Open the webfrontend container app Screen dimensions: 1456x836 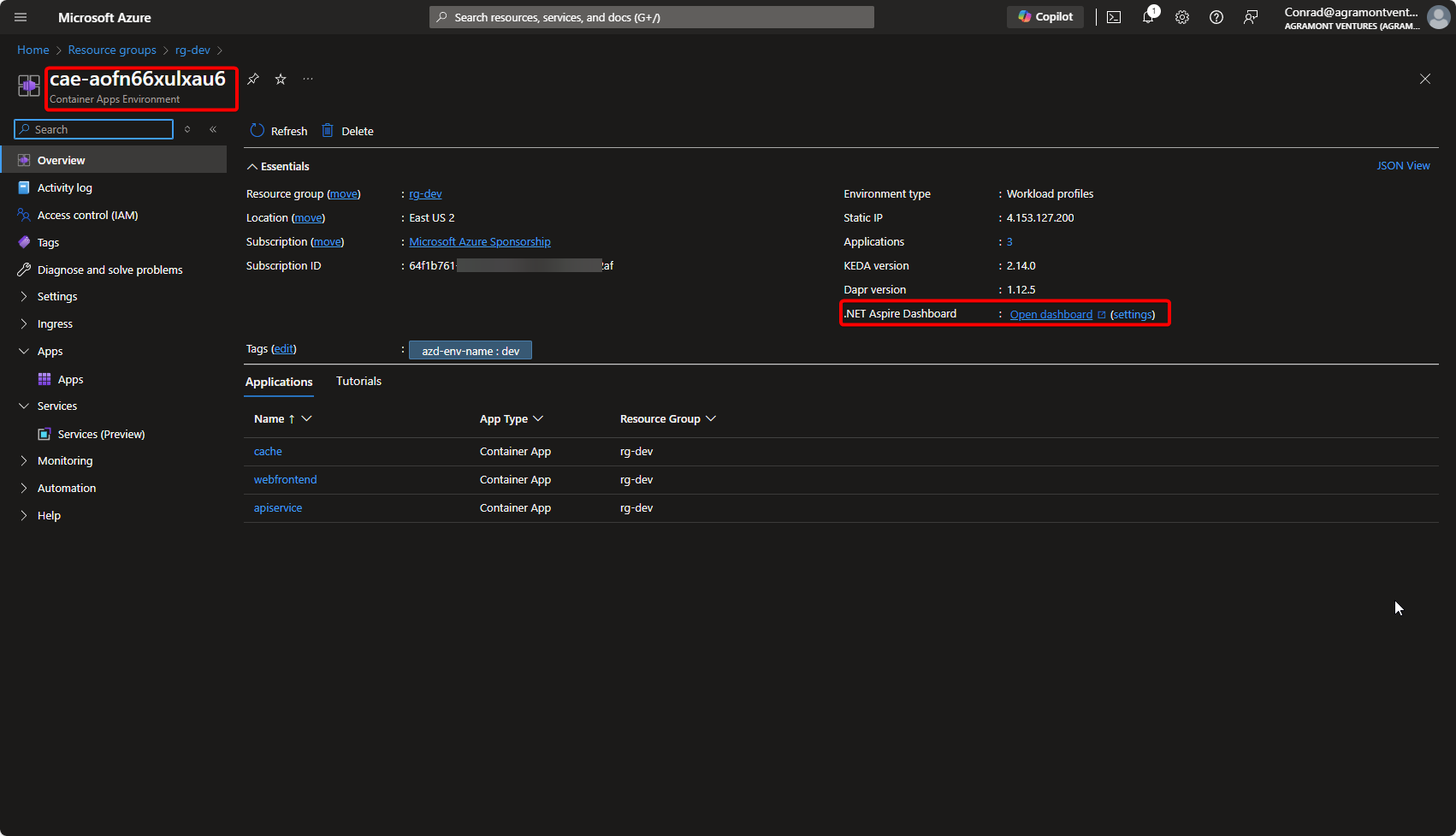pos(285,479)
